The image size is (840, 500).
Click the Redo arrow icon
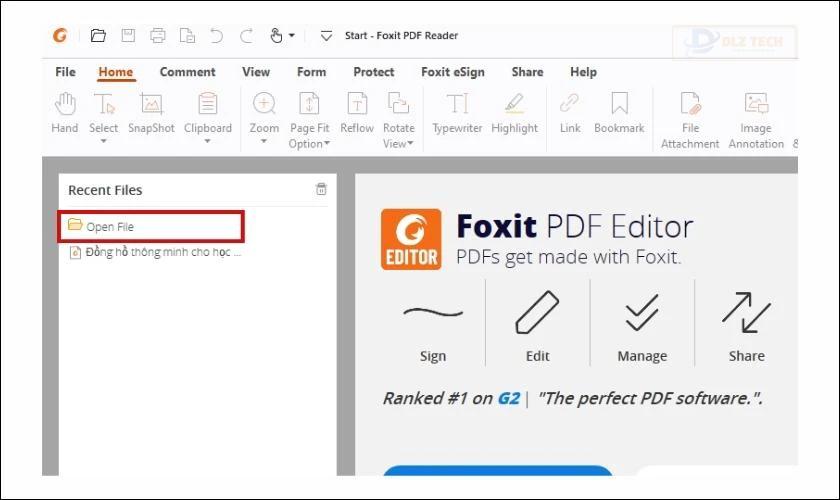[246, 35]
